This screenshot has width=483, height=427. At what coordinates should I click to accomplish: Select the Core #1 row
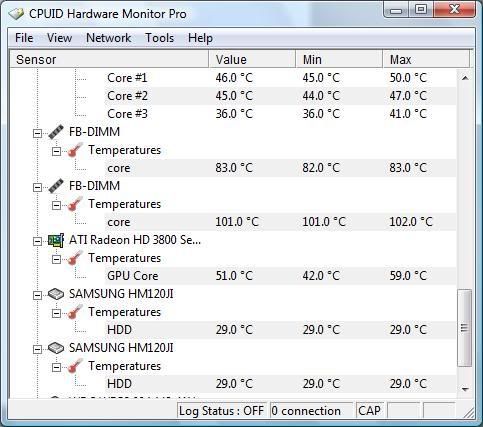pyautogui.click(x=280, y=78)
